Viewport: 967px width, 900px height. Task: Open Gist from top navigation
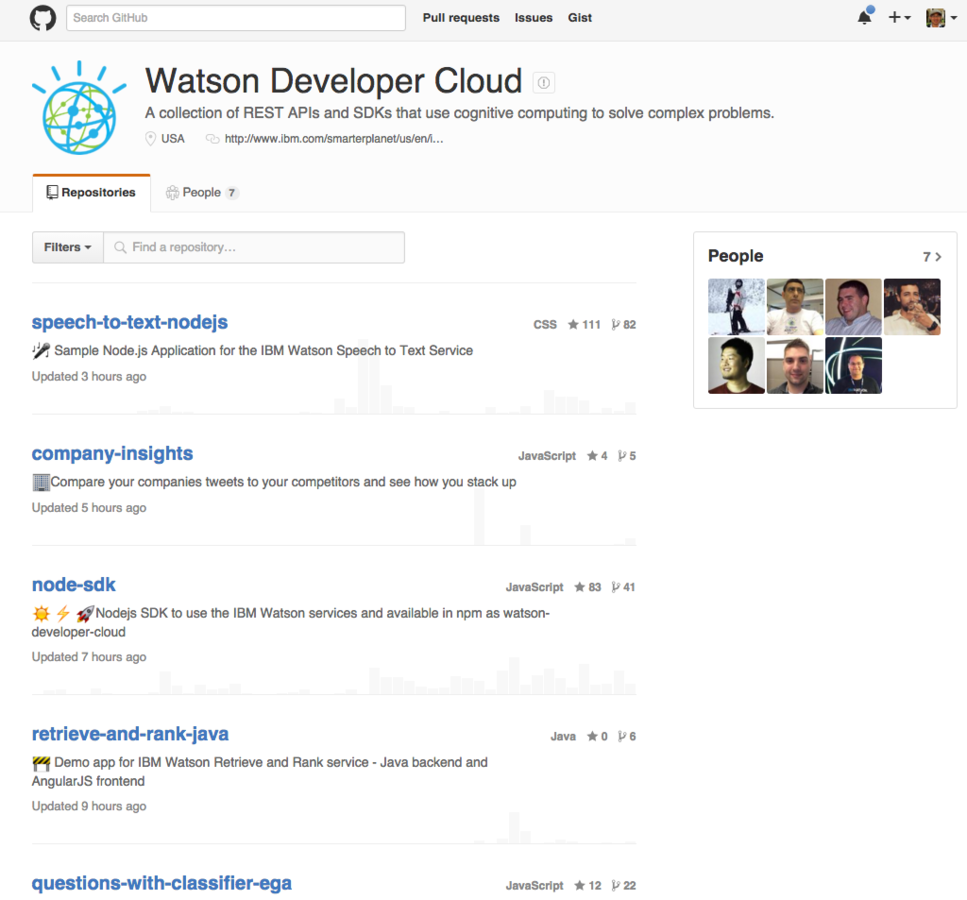coord(580,18)
